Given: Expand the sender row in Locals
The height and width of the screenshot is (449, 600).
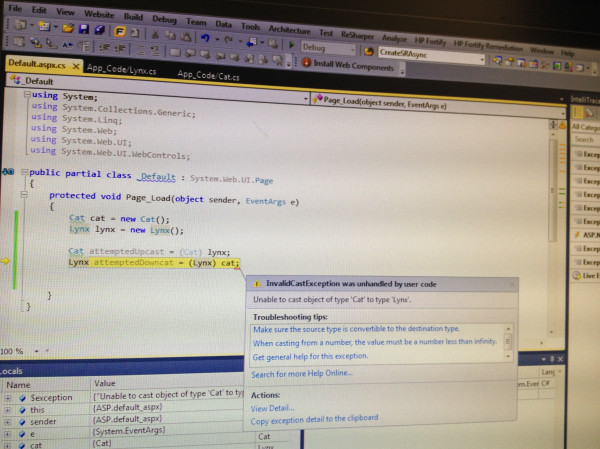Looking at the screenshot, I should click(x=8, y=422).
